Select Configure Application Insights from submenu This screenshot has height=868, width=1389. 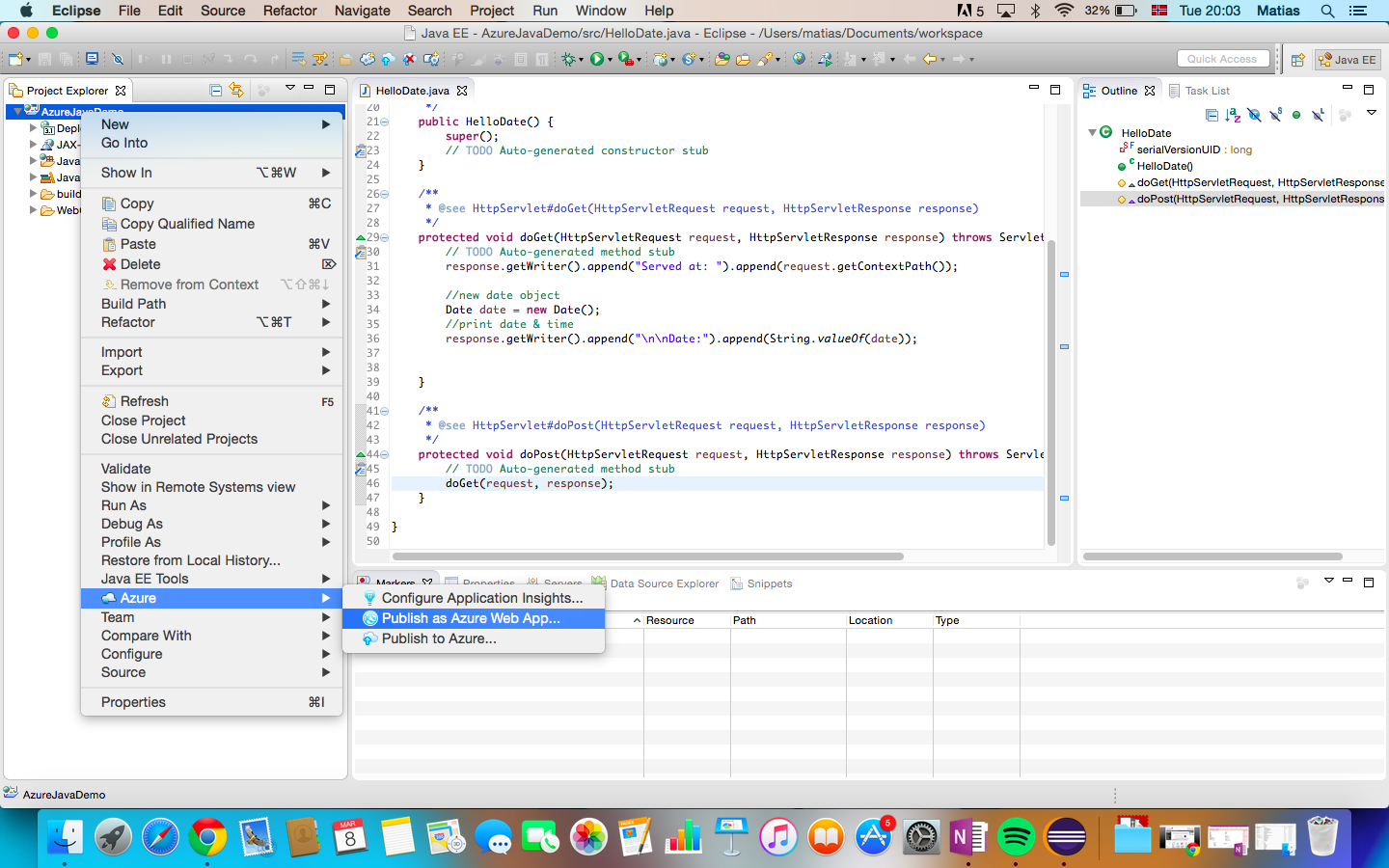tap(474, 598)
